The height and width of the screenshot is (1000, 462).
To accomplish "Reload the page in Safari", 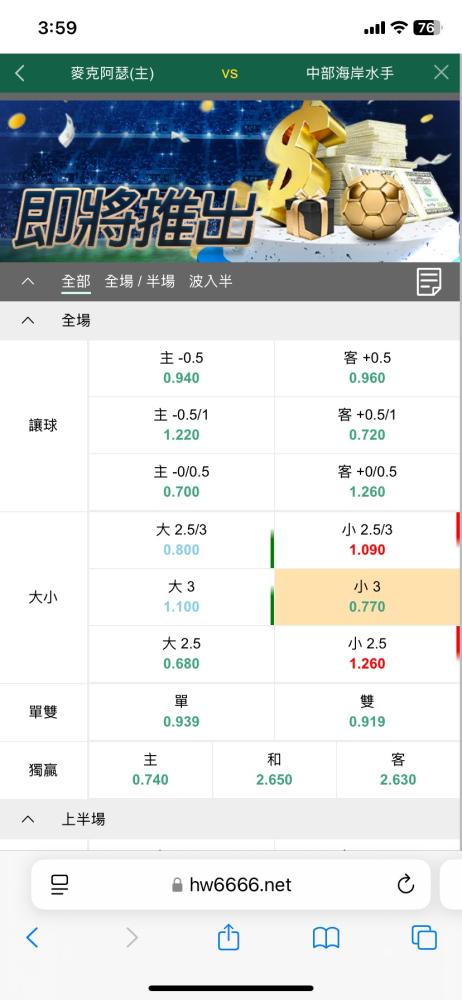I will tap(405, 885).
